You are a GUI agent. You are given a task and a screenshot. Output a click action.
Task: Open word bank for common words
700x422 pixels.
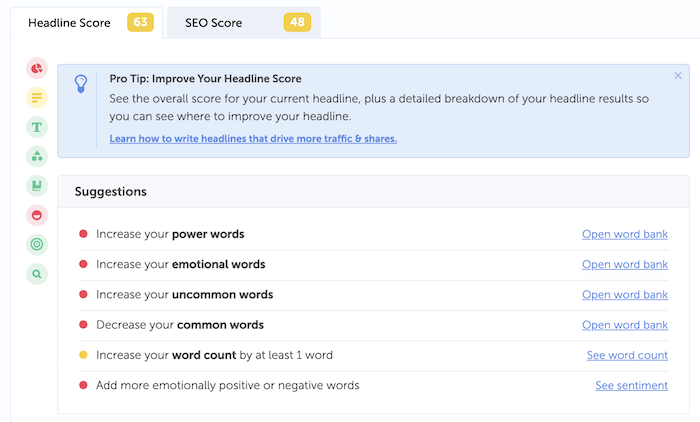click(624, 325)
